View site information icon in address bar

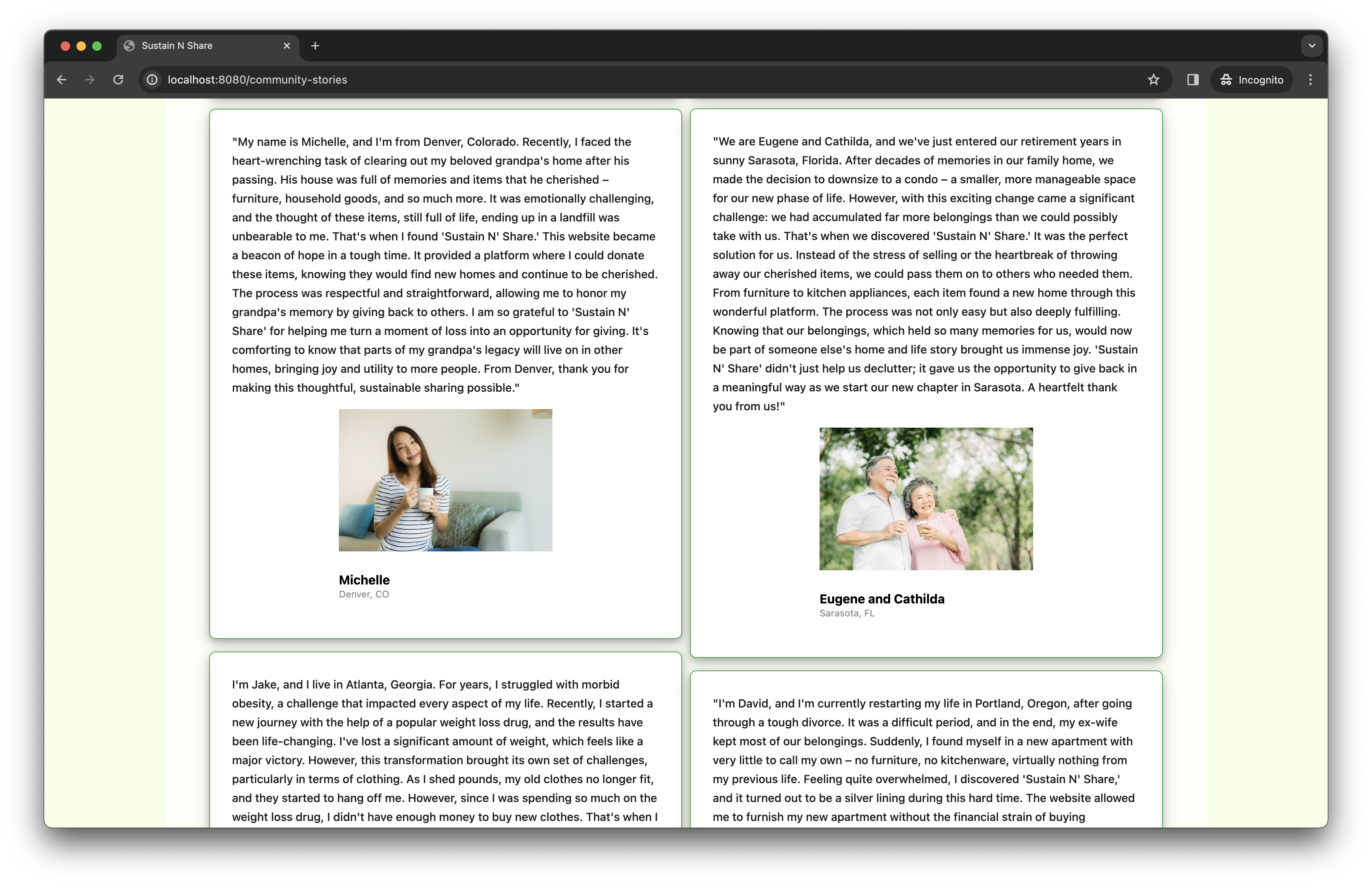(x=152, y=80)
